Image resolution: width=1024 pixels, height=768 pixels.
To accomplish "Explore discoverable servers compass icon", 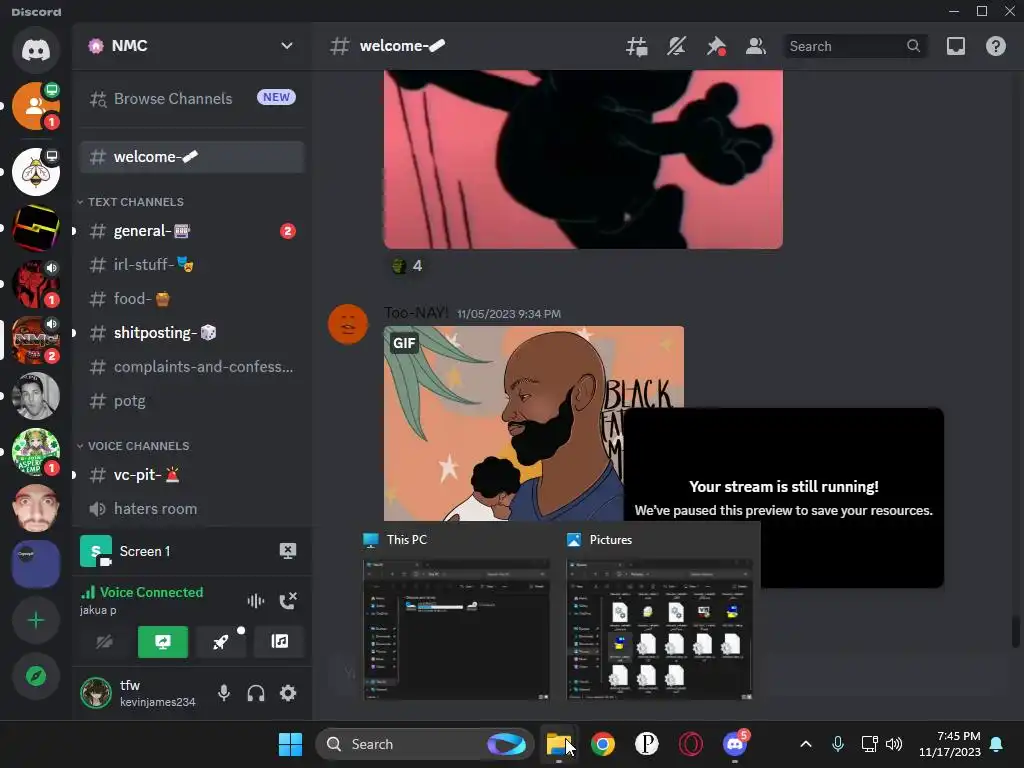I will pyautogui.click(x=36, y=676).
